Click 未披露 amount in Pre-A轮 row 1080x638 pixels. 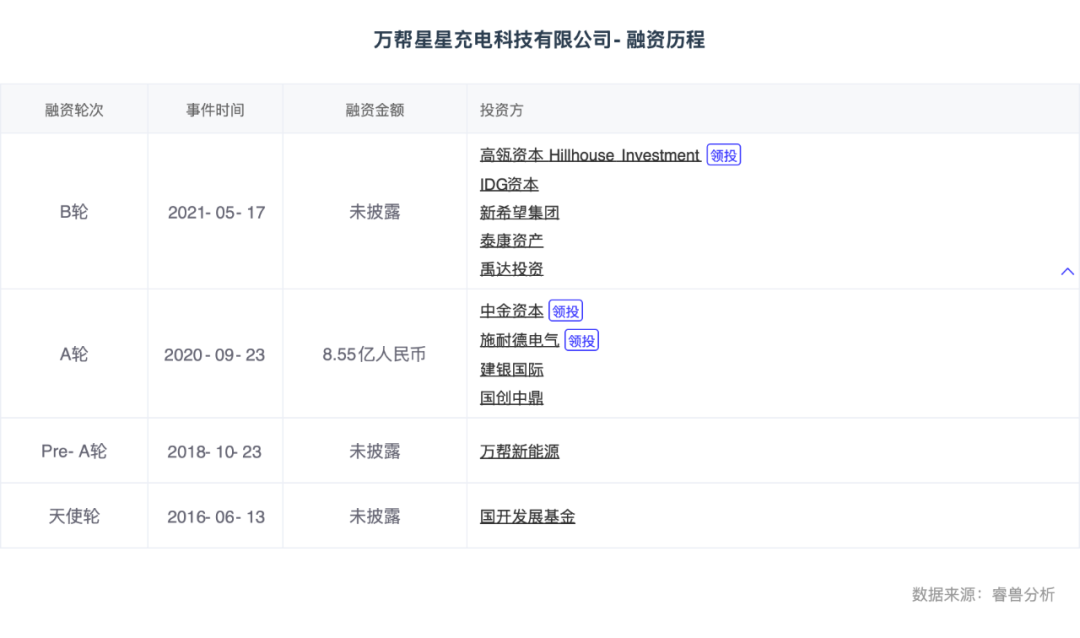point(375,452)
